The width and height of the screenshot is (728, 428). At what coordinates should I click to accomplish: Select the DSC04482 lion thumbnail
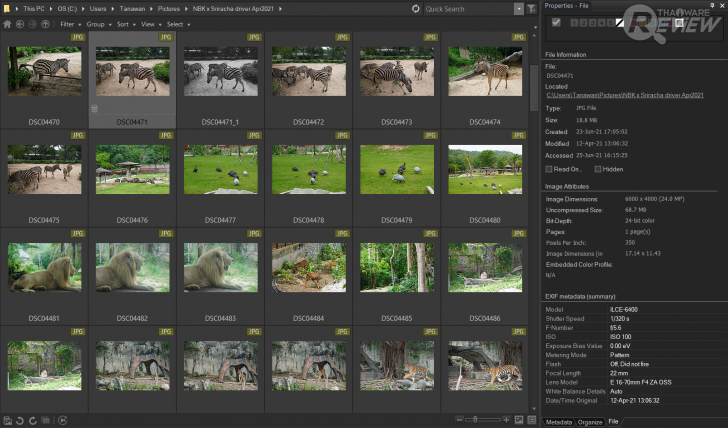click(x=132, y=267)
